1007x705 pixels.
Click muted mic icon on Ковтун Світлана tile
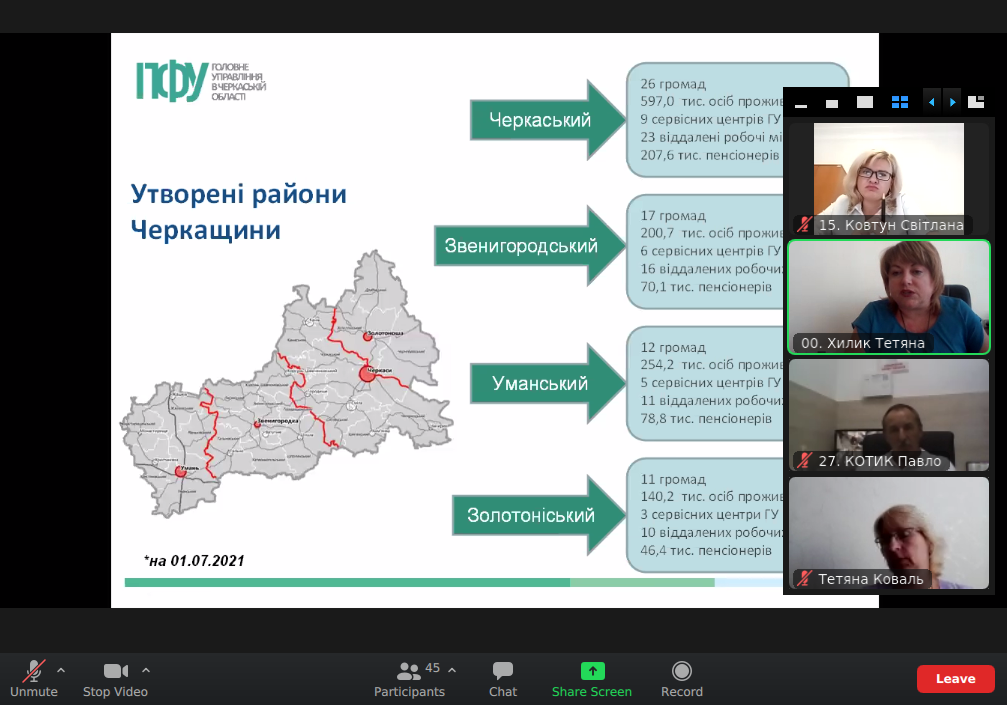(804, 225)
